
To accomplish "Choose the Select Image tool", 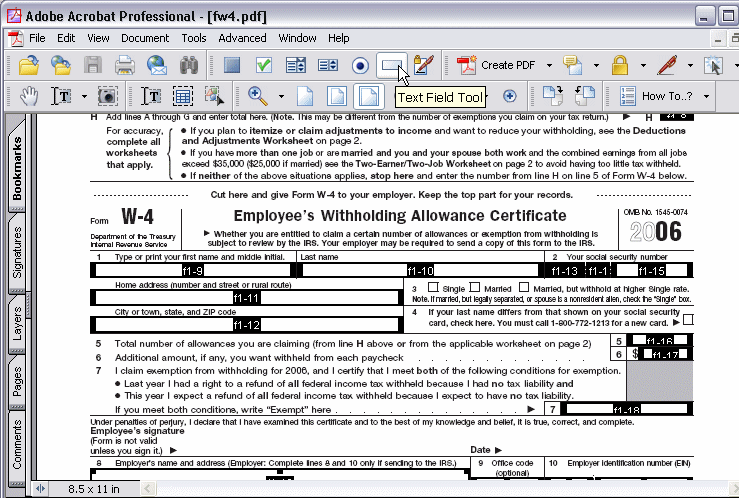I will [x=214, y=96].
